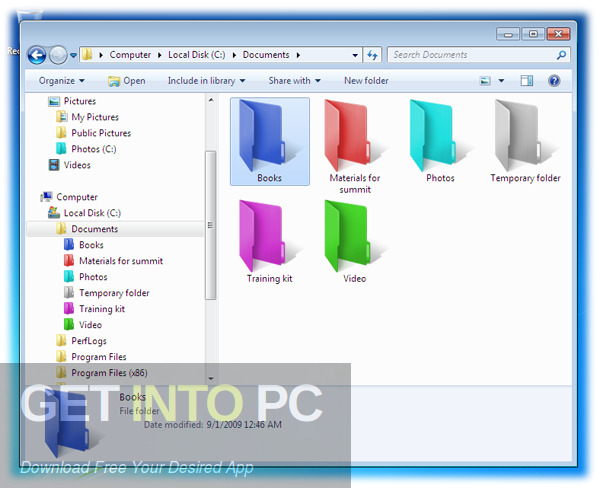600x488 pixels.
Task: Click the Open toolbar button
Action: (127, 81)
